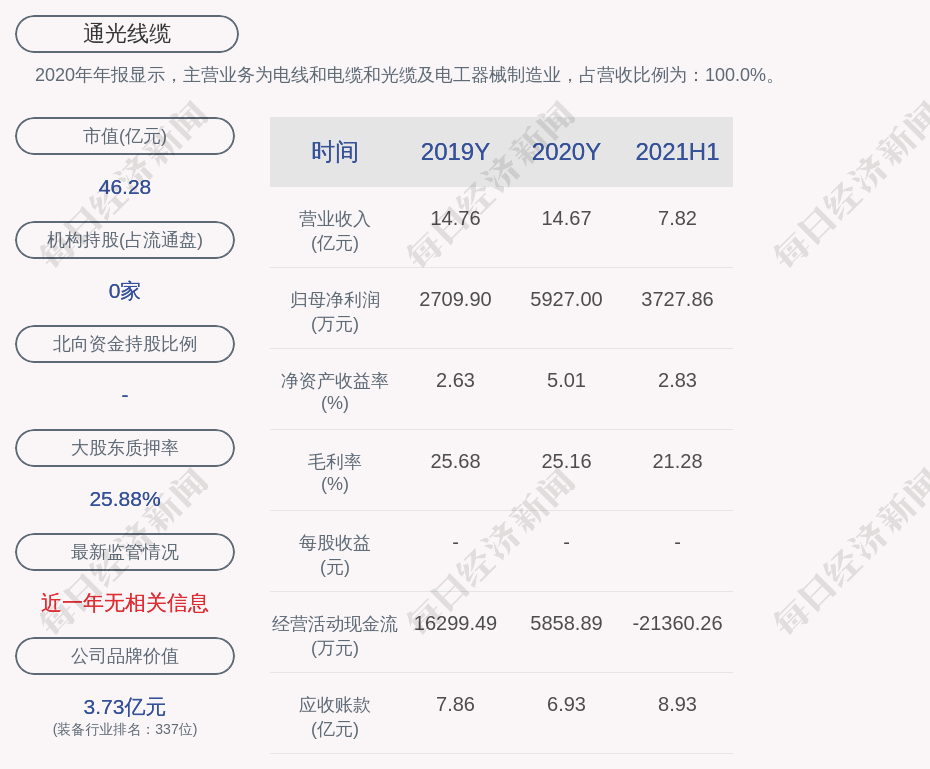The height and width of the screenshot is (769, 930).
Task: Click the pledge rate value 25.88%
Action: 125,499
